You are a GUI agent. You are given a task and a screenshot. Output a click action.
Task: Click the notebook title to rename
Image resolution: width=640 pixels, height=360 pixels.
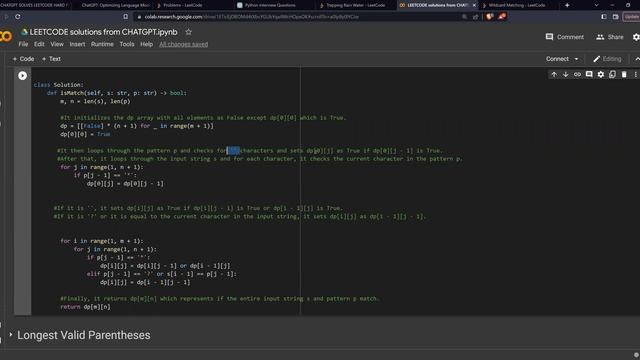click(x=103, y=32)
